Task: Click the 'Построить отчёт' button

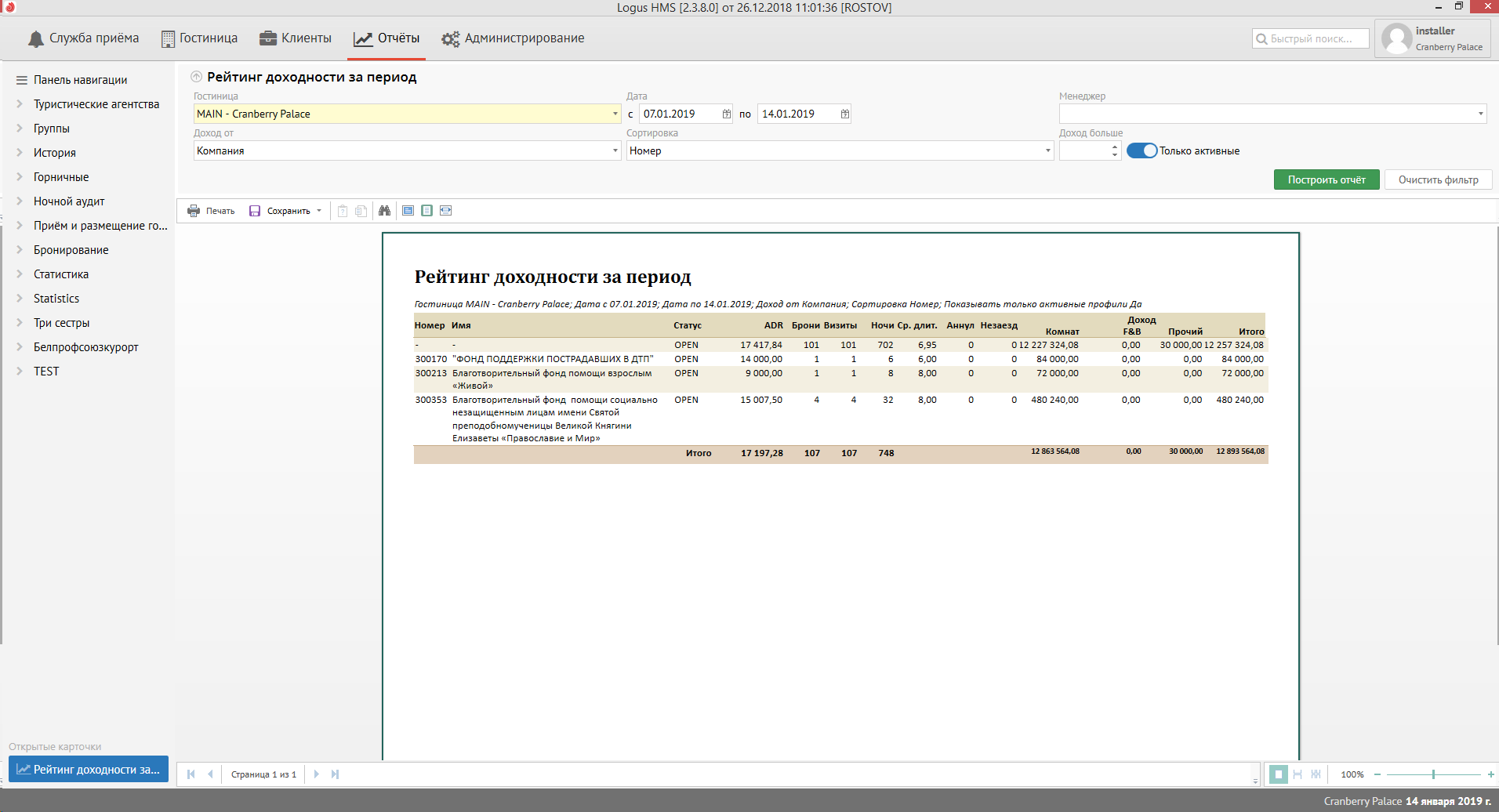Action: tap(1326, 180)
